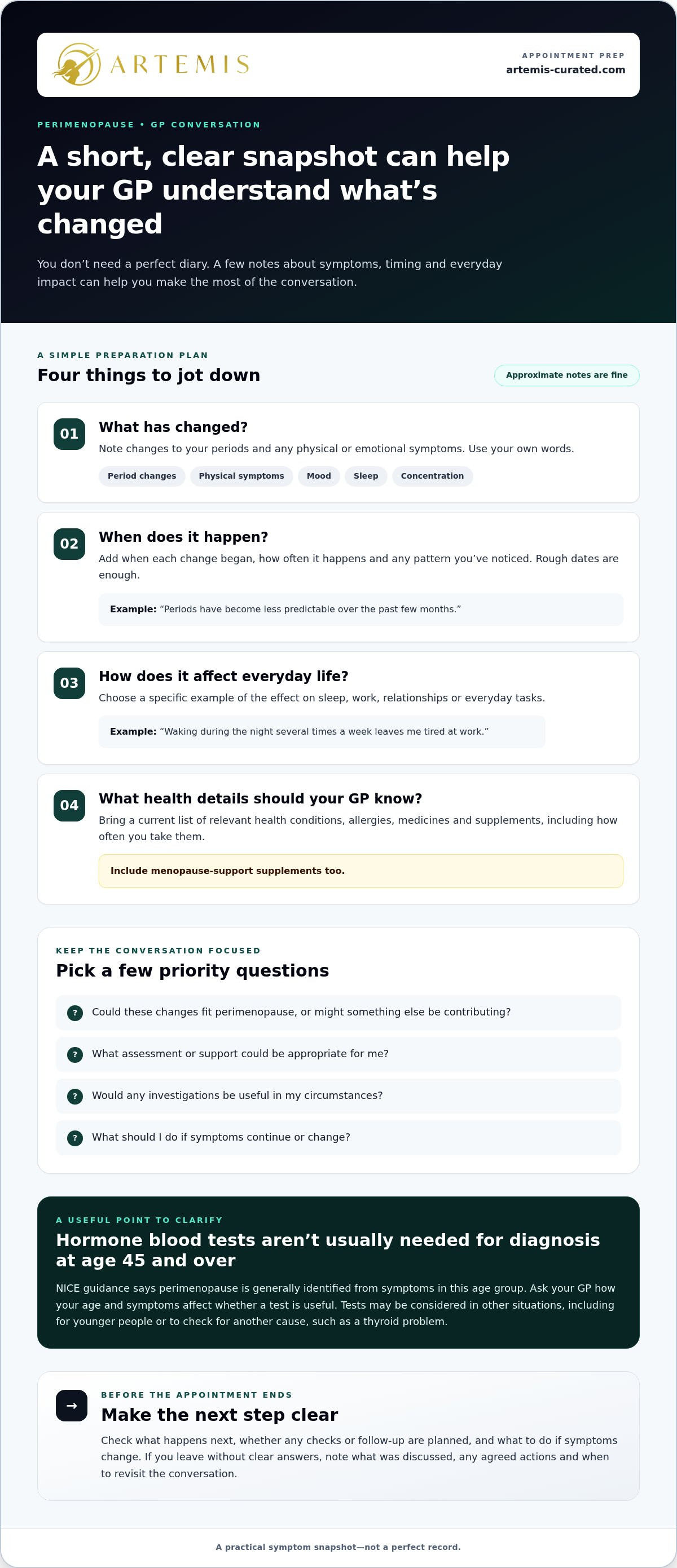Screen dimensions: 677x1568
Task: Choose the Mood tag
Action: (319, 476)
